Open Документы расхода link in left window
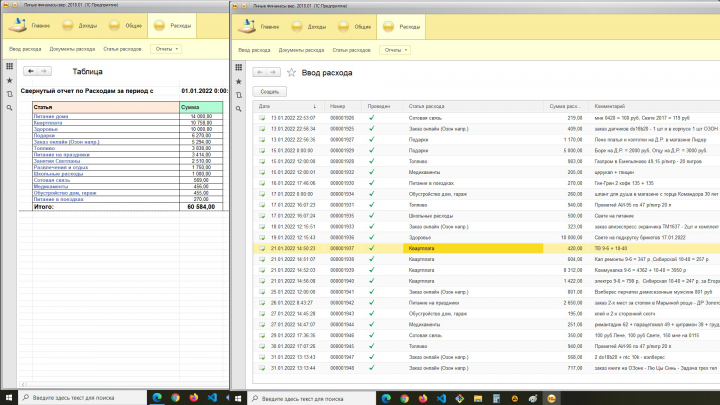This screenshot has width=720, height=405. tap(73, 48)
